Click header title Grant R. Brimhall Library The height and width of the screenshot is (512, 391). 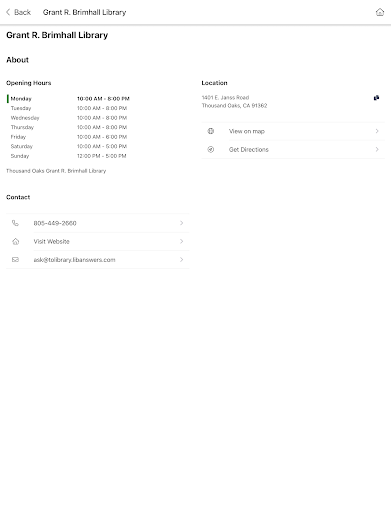(84, 12)
